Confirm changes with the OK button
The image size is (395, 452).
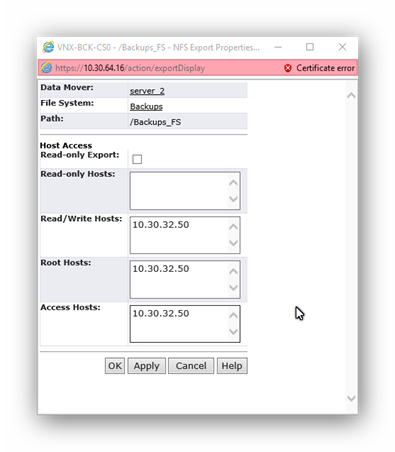click(115, 366)
